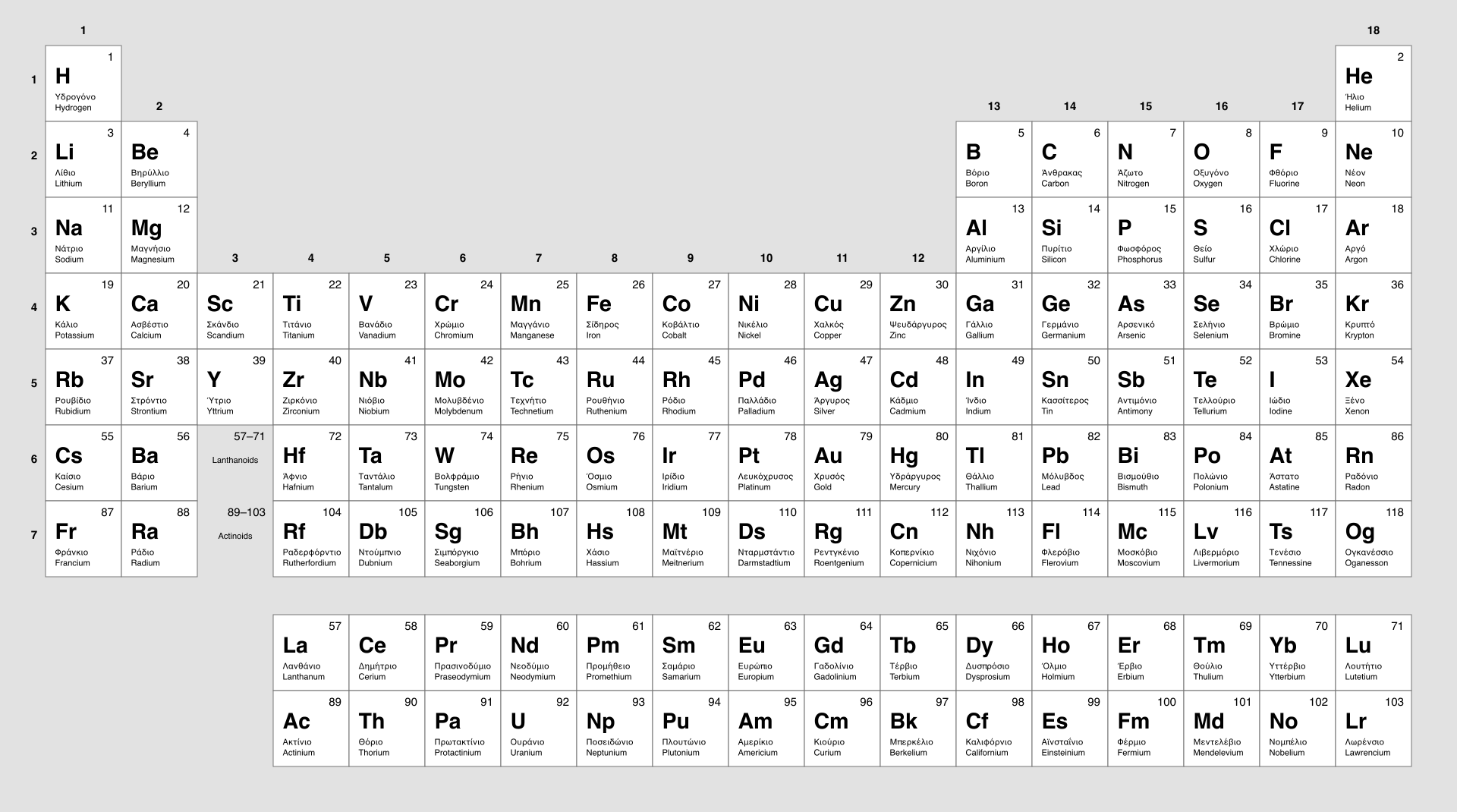The height and width of the screenshot is (812, 1457).
Task: Select the Cesium cell
Action: [83, 463]
